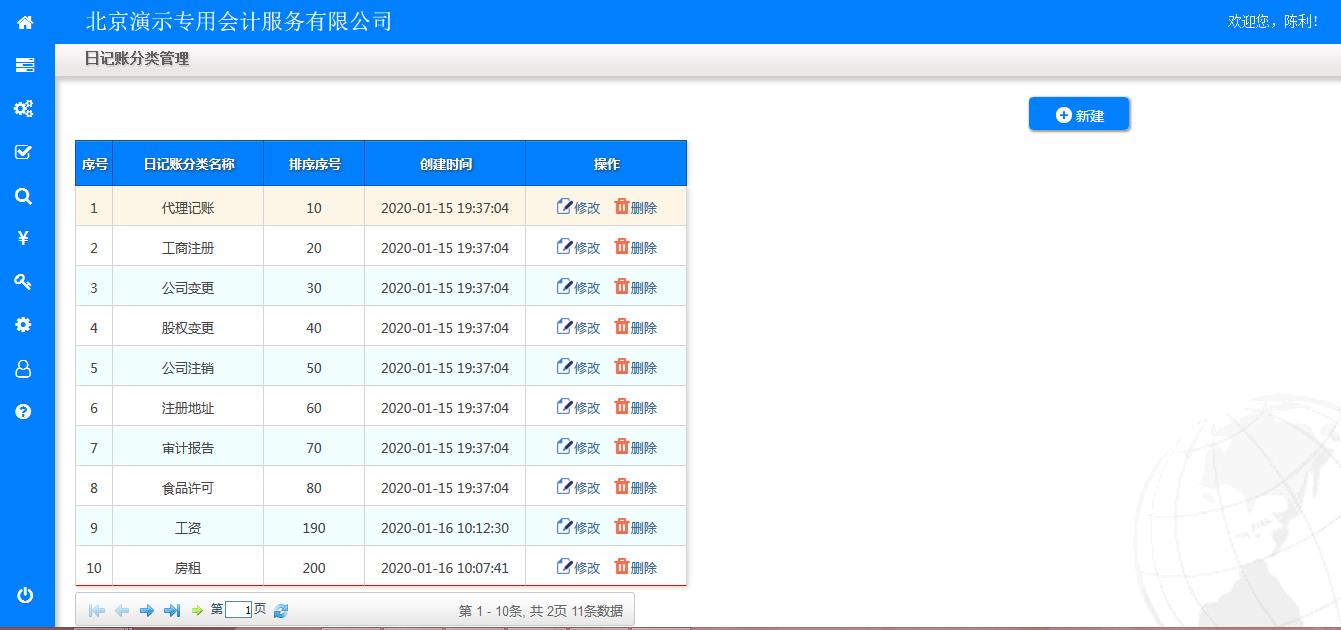Screen dimensions: 1341x630
Task: Go to last page in pager
Action: tap(172, 610)
